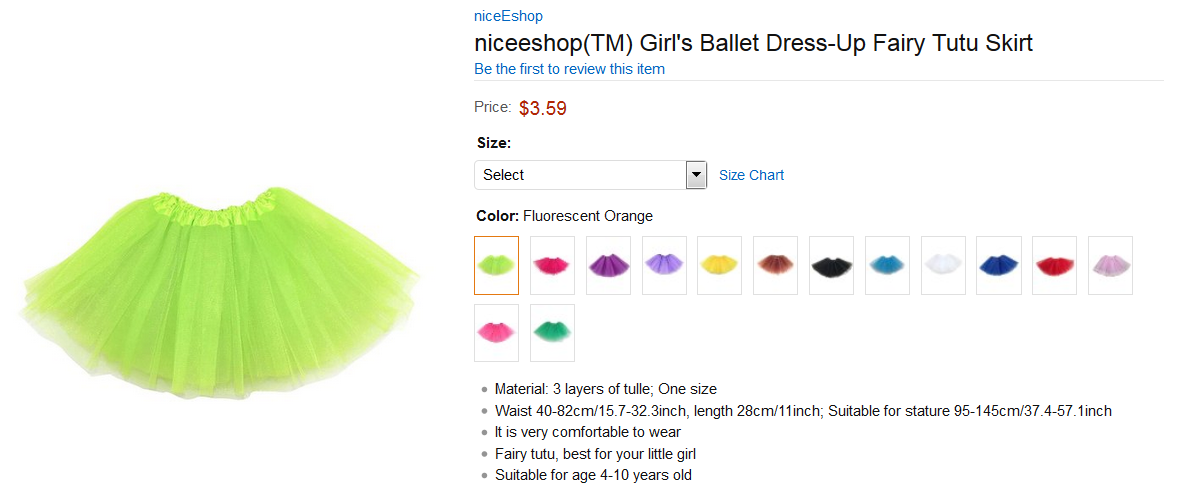Viewport: 1191px width, 501px height.
Task: Click the Size dropdown arrow button
Action: click(697, 175)
